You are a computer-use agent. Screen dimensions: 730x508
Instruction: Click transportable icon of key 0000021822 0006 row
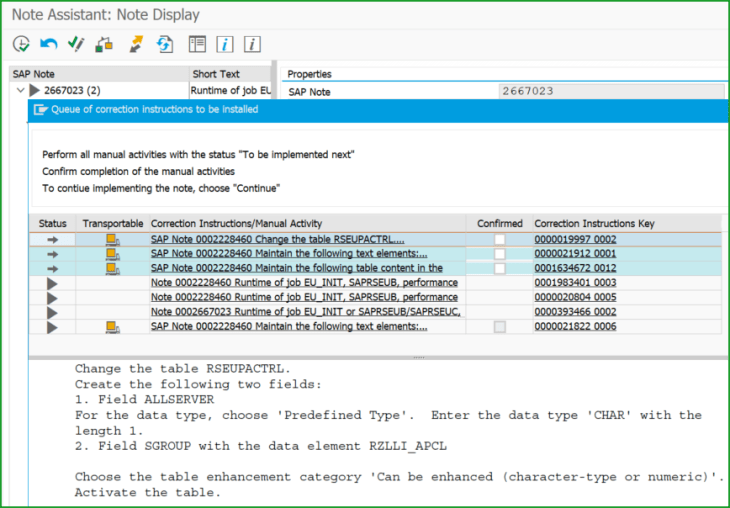(113, 327)
